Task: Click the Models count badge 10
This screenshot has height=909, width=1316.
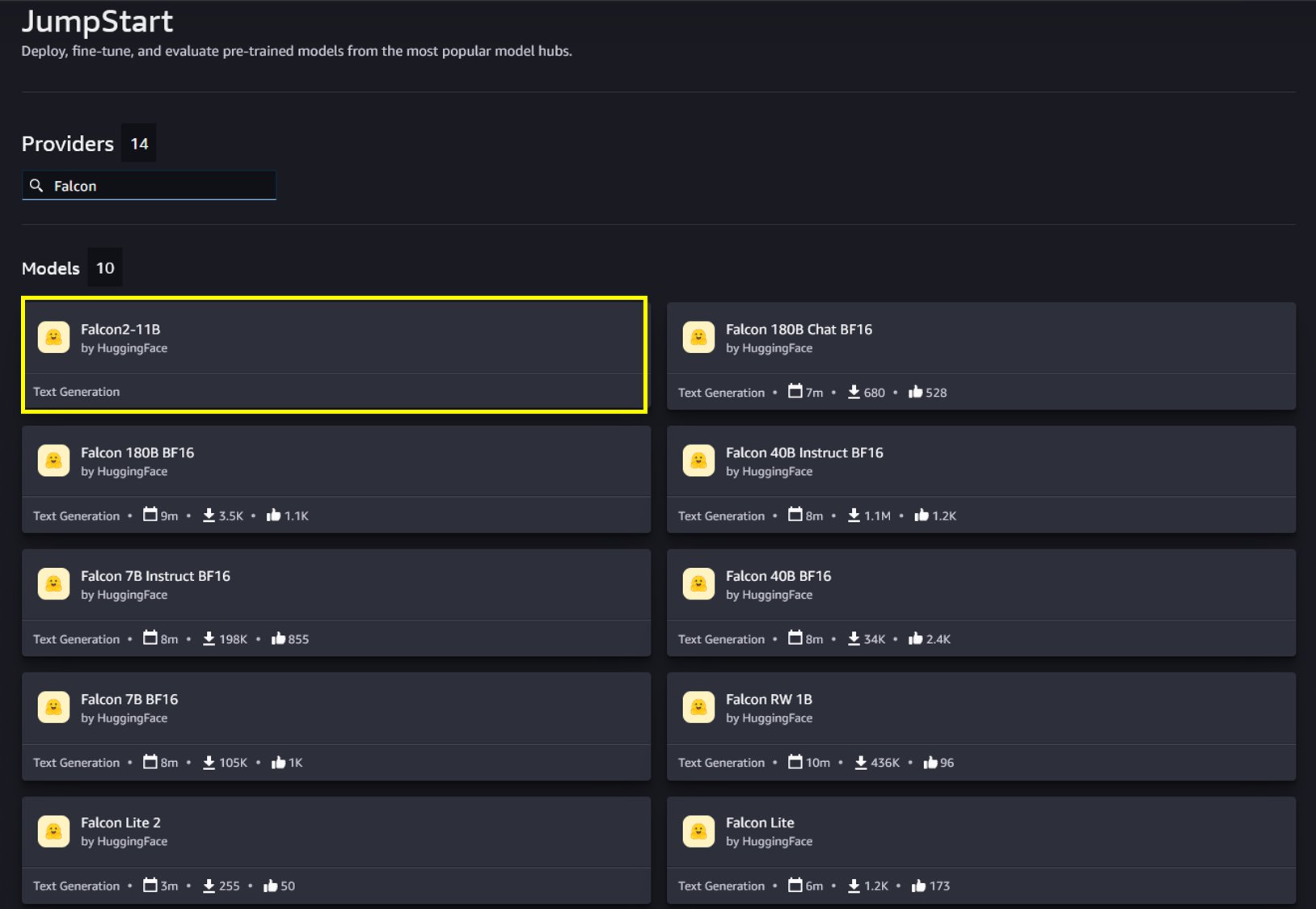Action: tap(105, 268)
